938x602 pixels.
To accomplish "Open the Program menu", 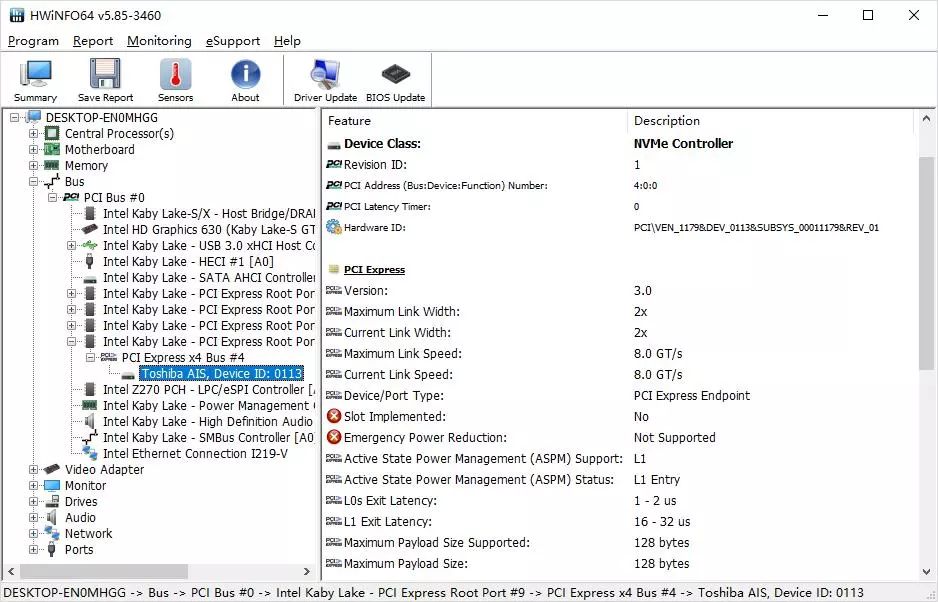I will 34,41.
